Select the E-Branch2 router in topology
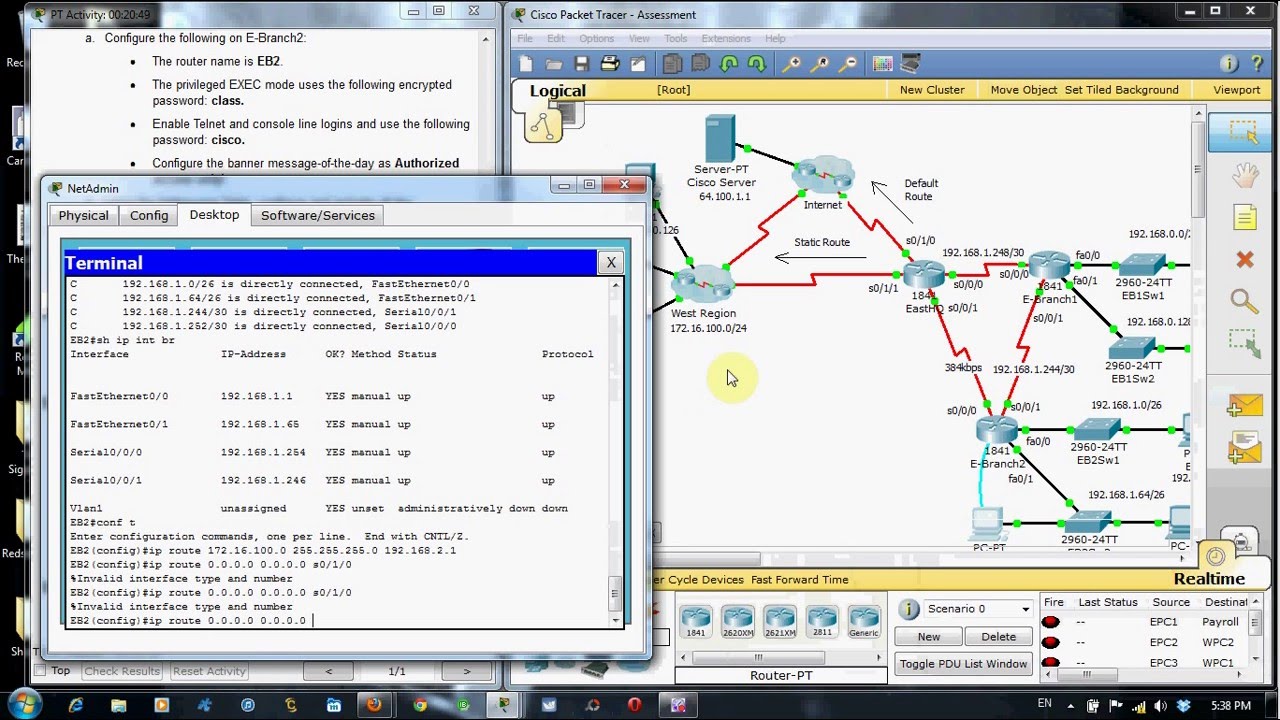The width and height of the screenshot is (1280, 720). pos(997,431)
